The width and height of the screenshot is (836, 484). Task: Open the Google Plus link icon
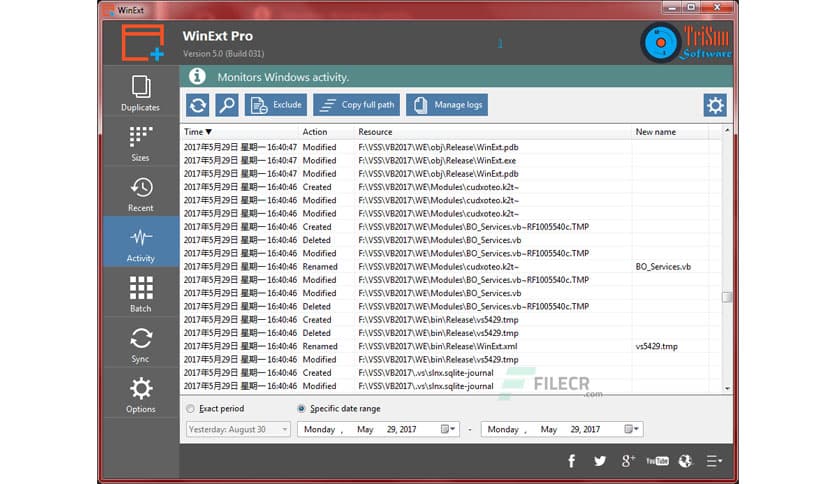point(628,461)
